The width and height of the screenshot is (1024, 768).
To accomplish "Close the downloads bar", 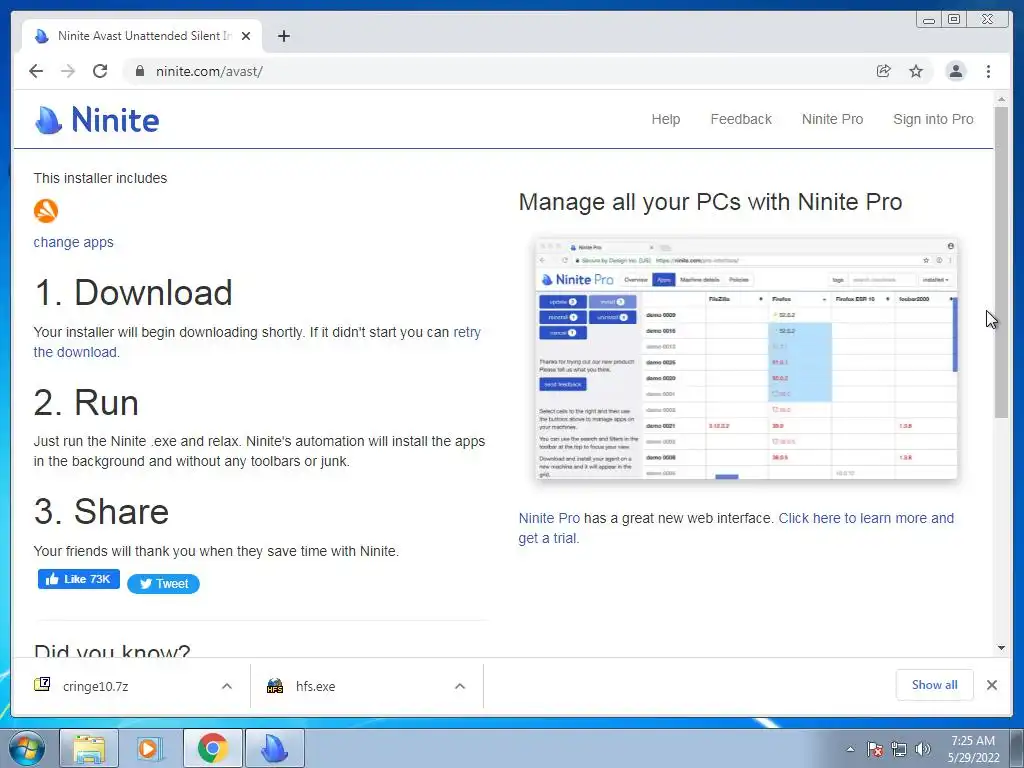I will 991,685.
